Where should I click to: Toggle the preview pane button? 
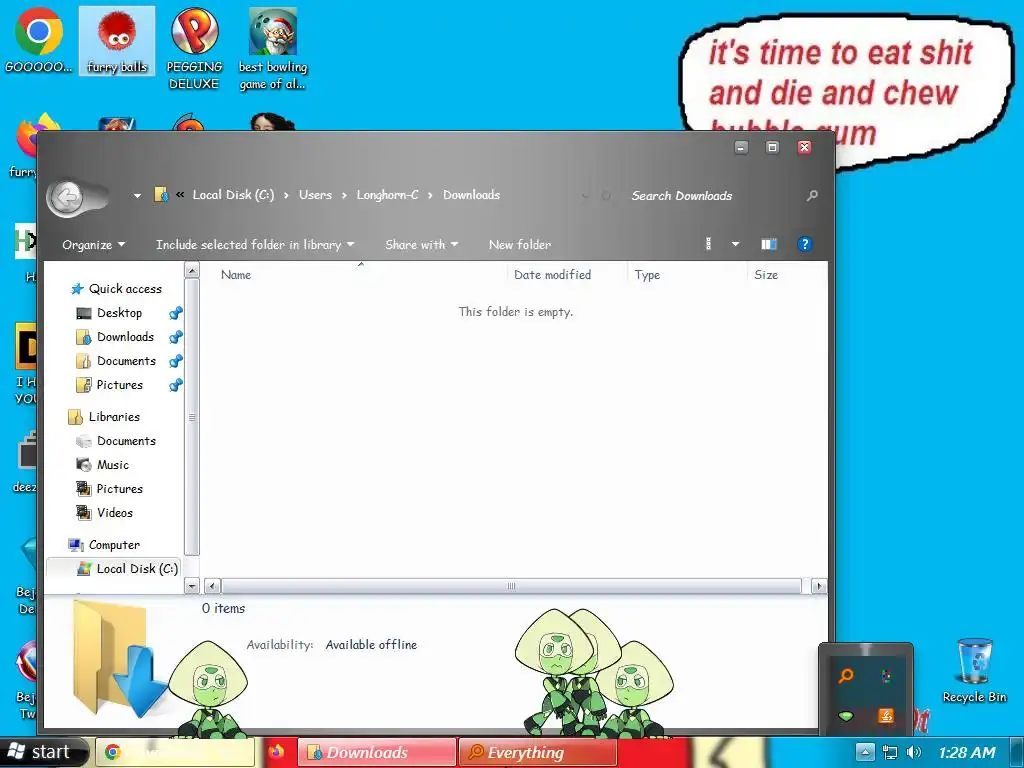click(769, 244)
